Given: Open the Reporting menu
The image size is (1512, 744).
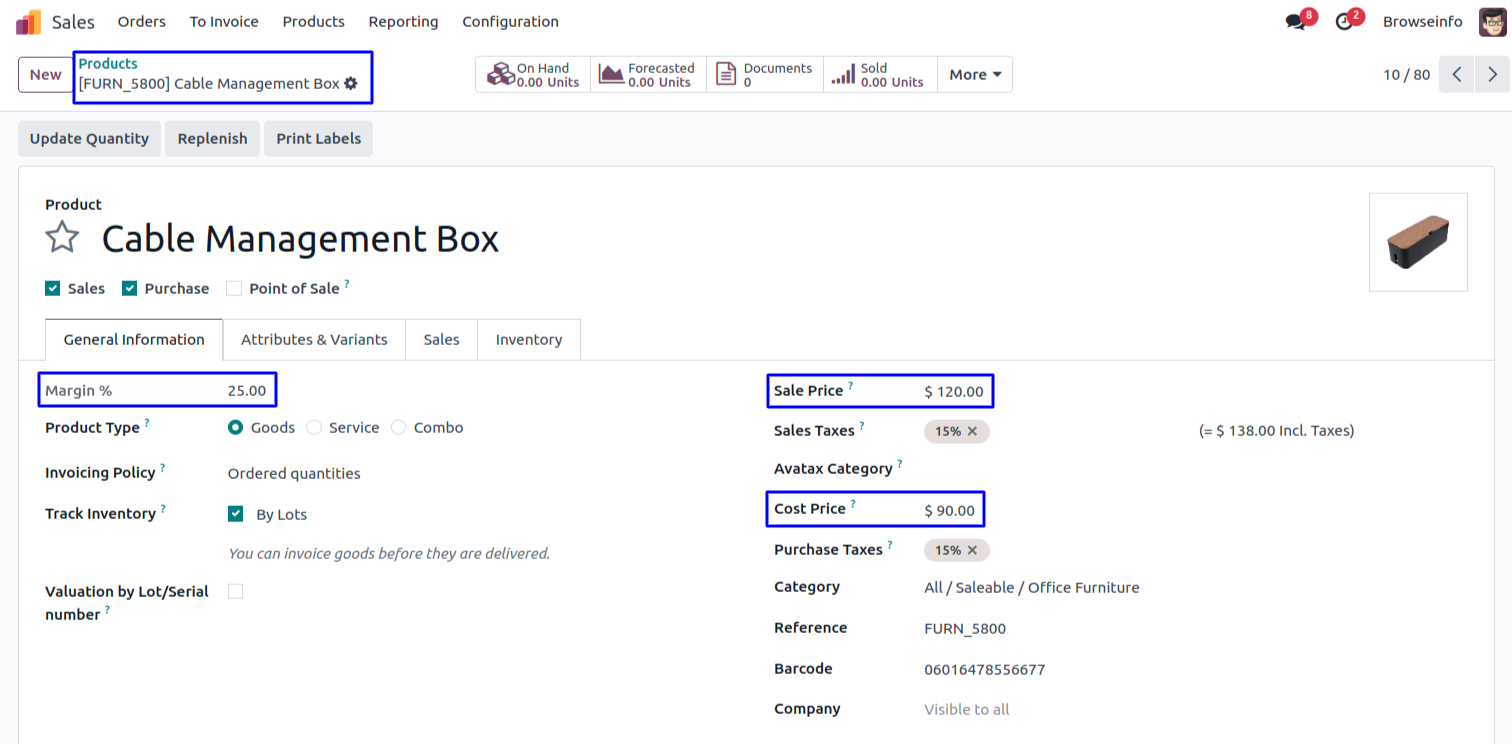Looking at the screenshot, I should [403, 22].
